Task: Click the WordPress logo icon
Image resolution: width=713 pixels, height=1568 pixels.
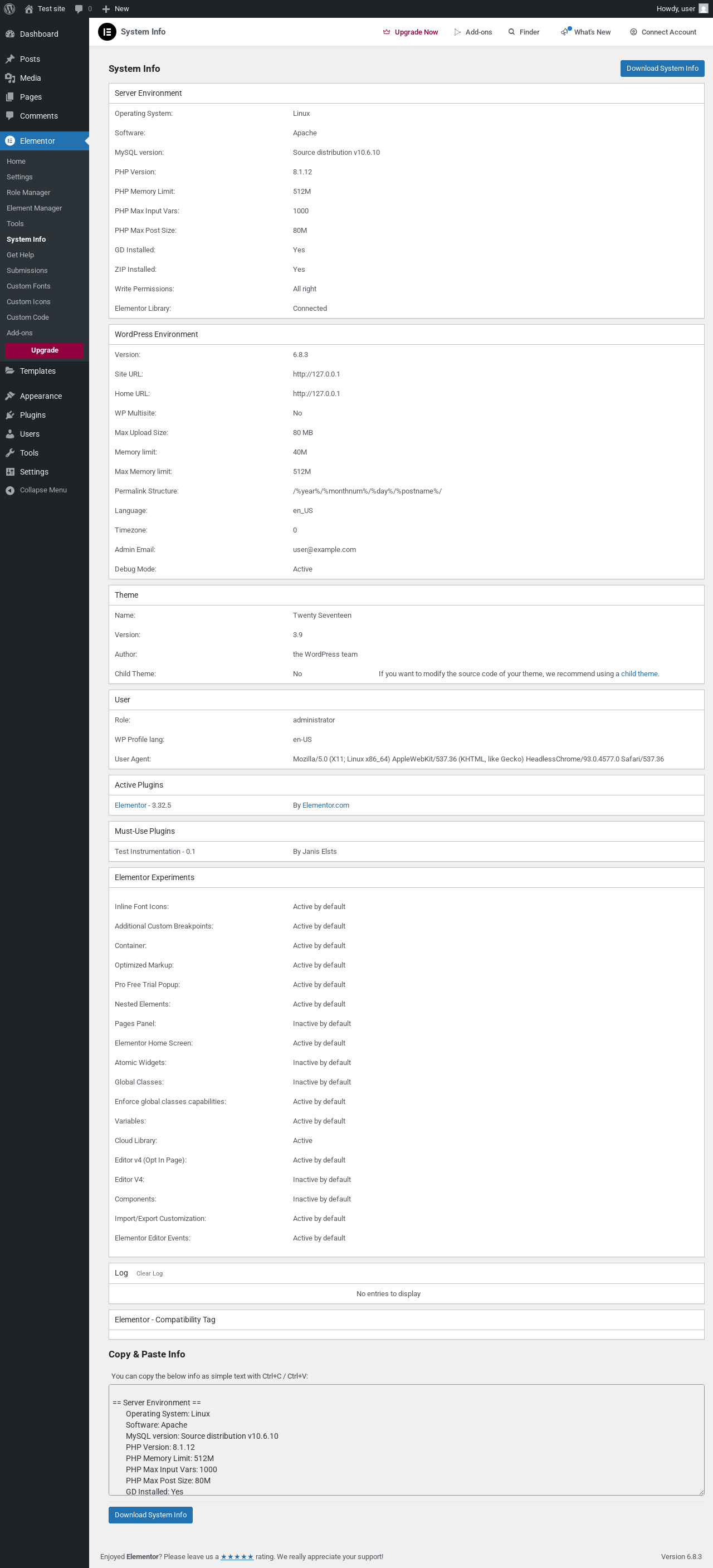Action: [x=9, y=8]
